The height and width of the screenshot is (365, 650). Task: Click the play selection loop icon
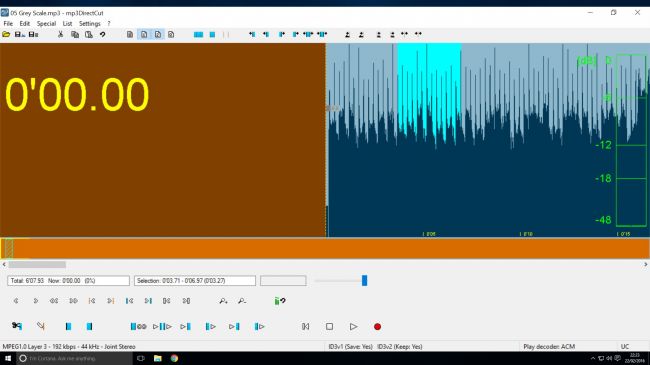pos(138,326)
